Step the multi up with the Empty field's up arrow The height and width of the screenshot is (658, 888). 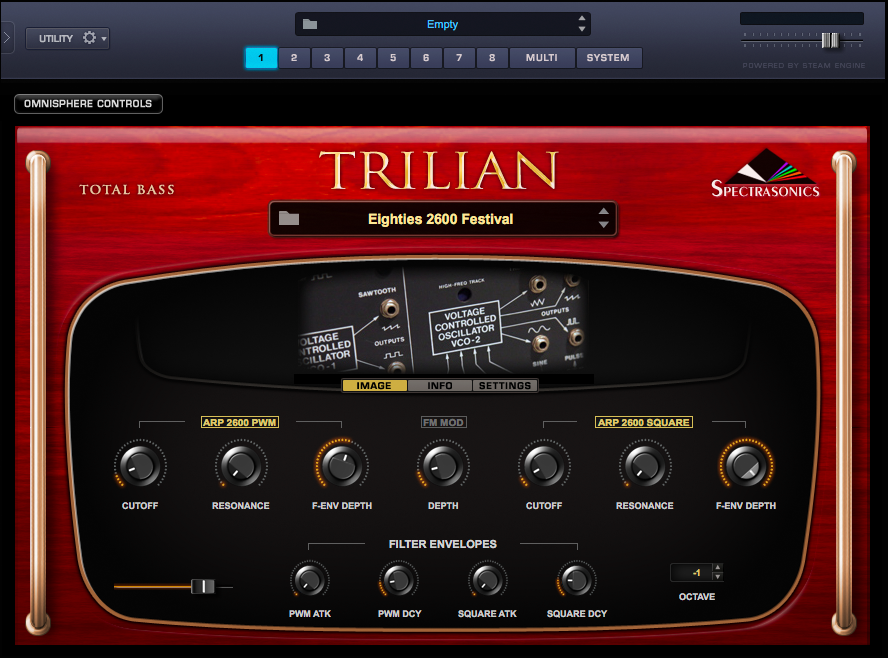pyautogui.click(x=582, y=19)
